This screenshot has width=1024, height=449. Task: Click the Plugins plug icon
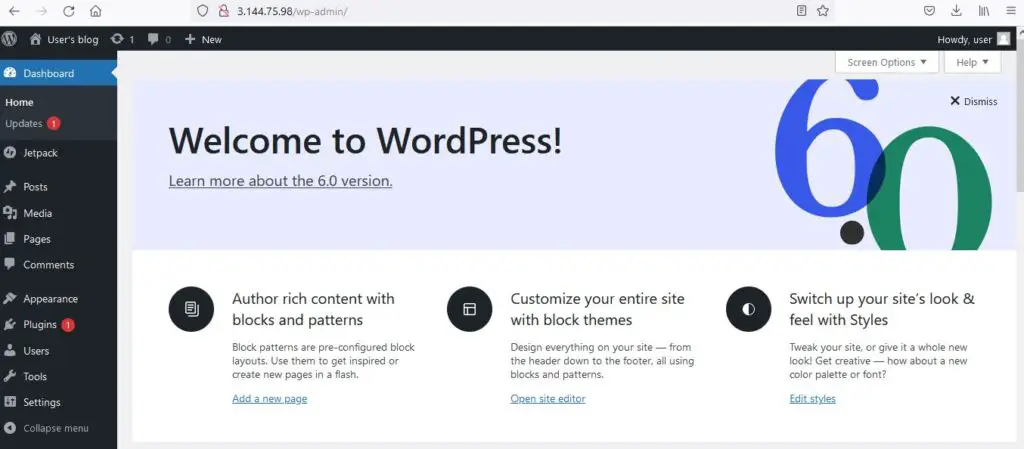pos(10,324)
